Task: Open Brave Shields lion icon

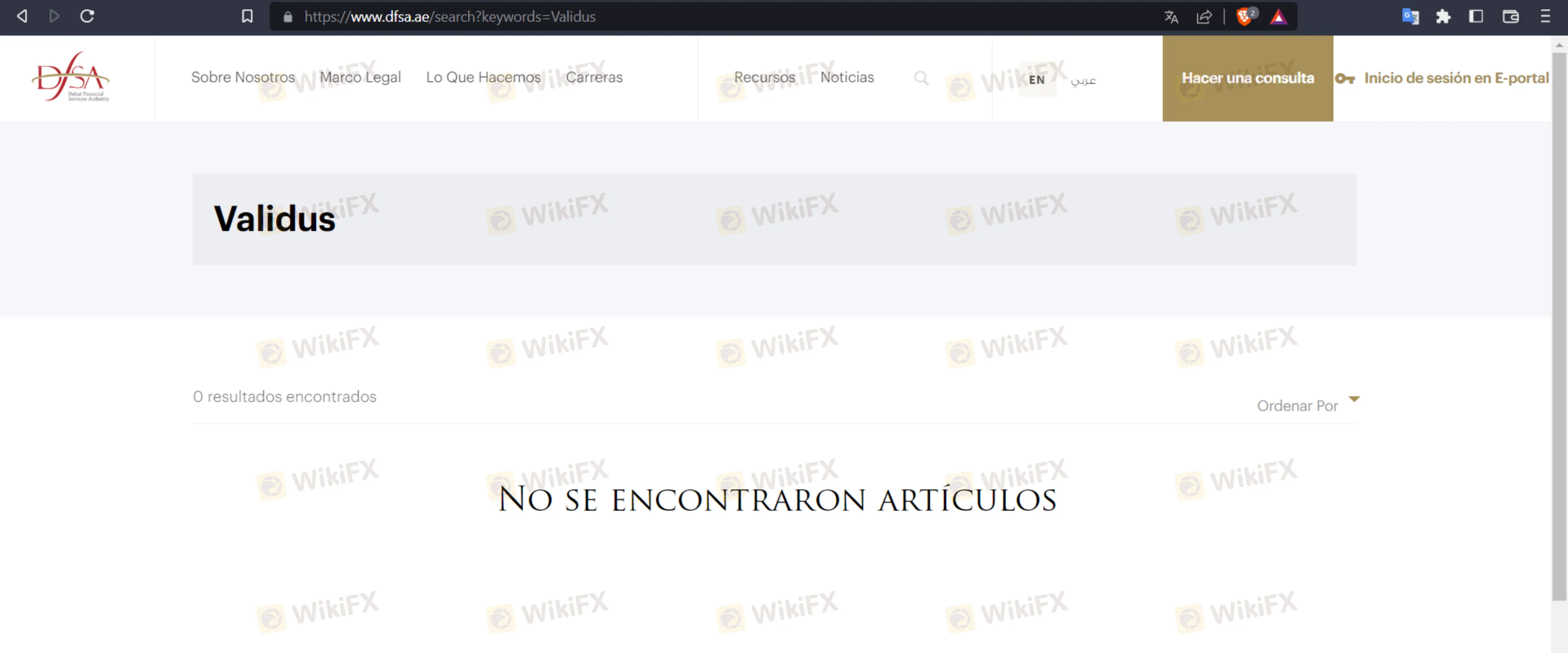Action: (1244, 17)
